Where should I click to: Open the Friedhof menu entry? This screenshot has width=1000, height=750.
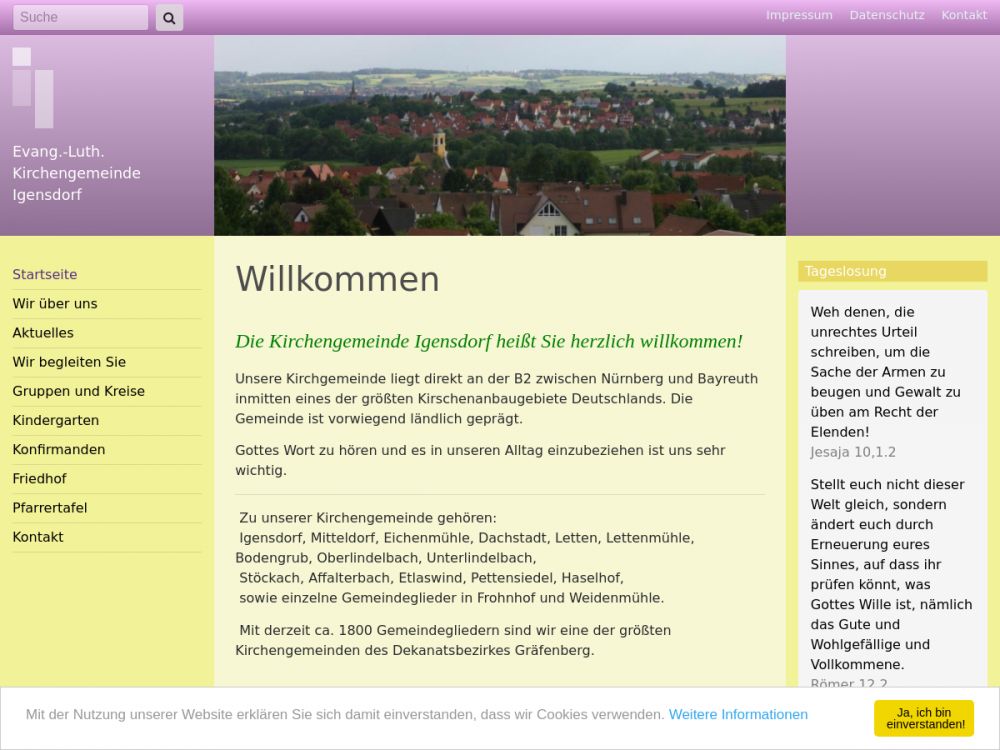coord(39,479)
